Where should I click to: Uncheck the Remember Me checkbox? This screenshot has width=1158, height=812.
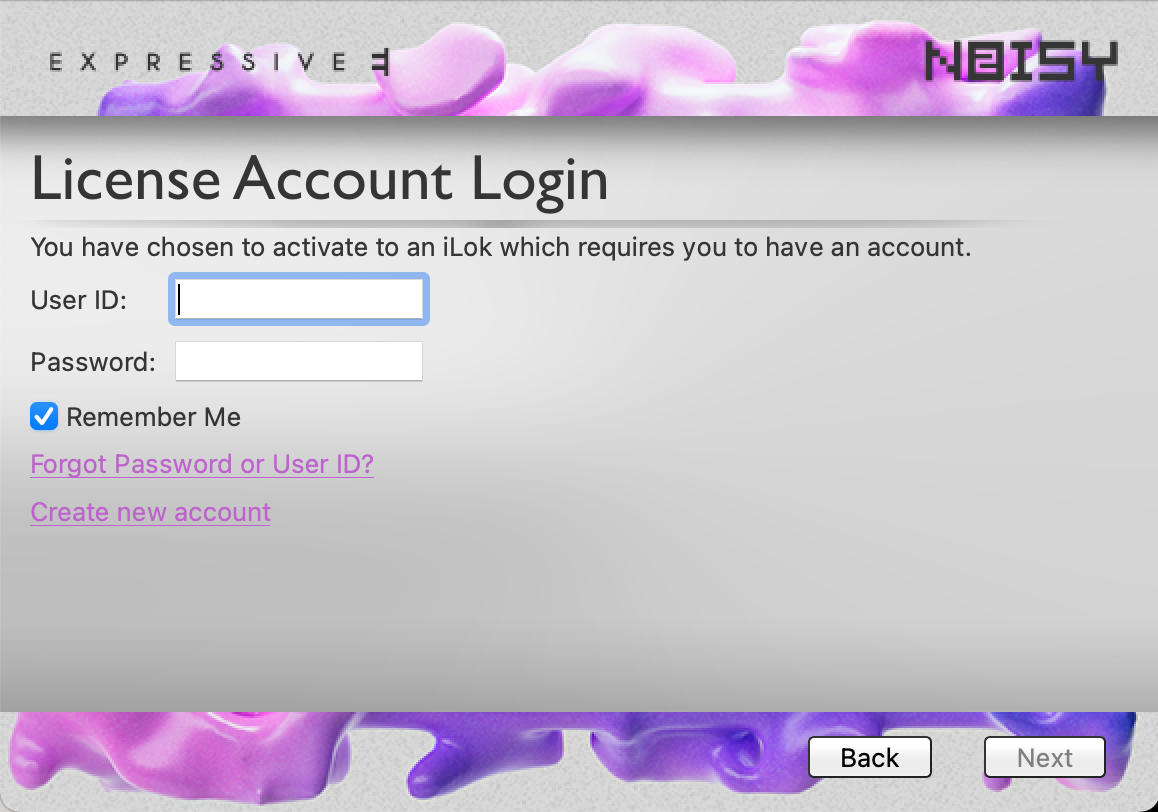pyautogui.click(x=44, y=417)
